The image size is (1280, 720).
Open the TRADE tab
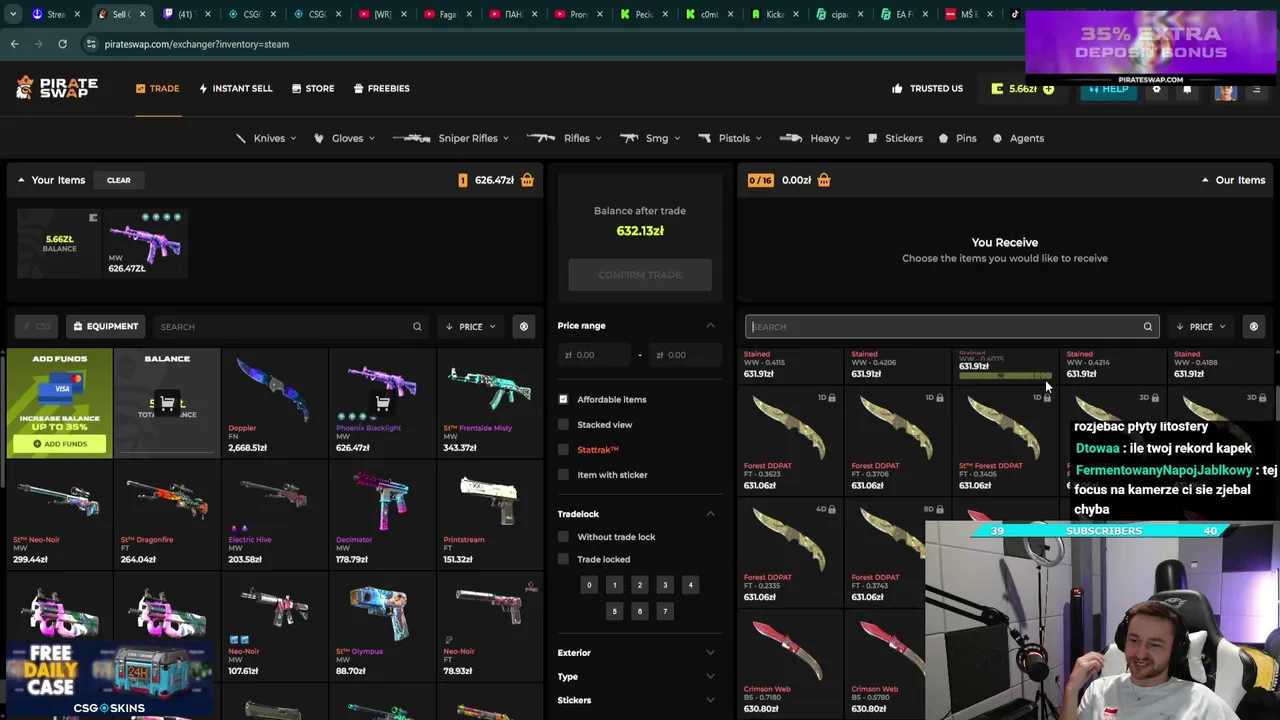[158, 88]
